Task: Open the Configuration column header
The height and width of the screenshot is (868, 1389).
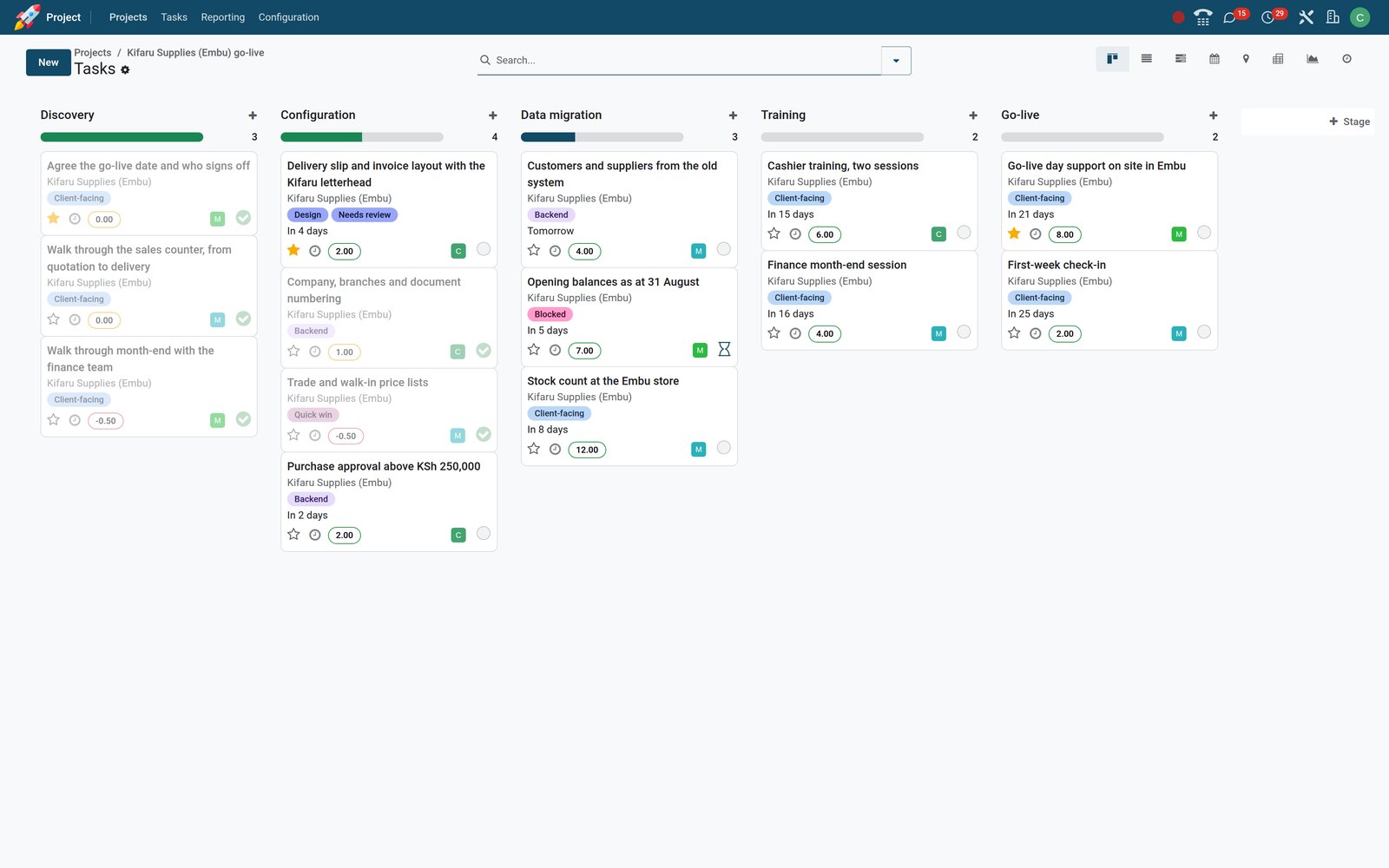Action: (318, 115)
